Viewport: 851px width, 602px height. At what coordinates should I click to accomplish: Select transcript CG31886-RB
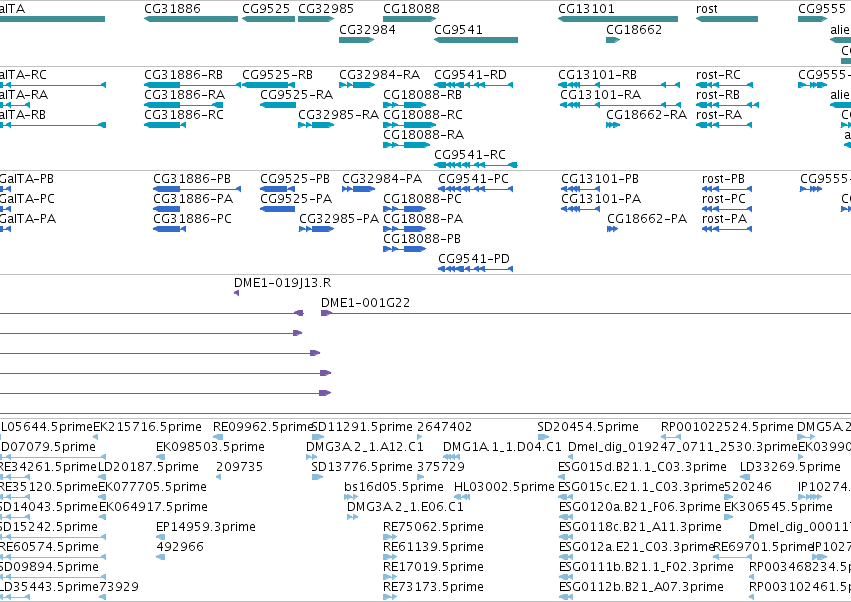coord(192,85)
